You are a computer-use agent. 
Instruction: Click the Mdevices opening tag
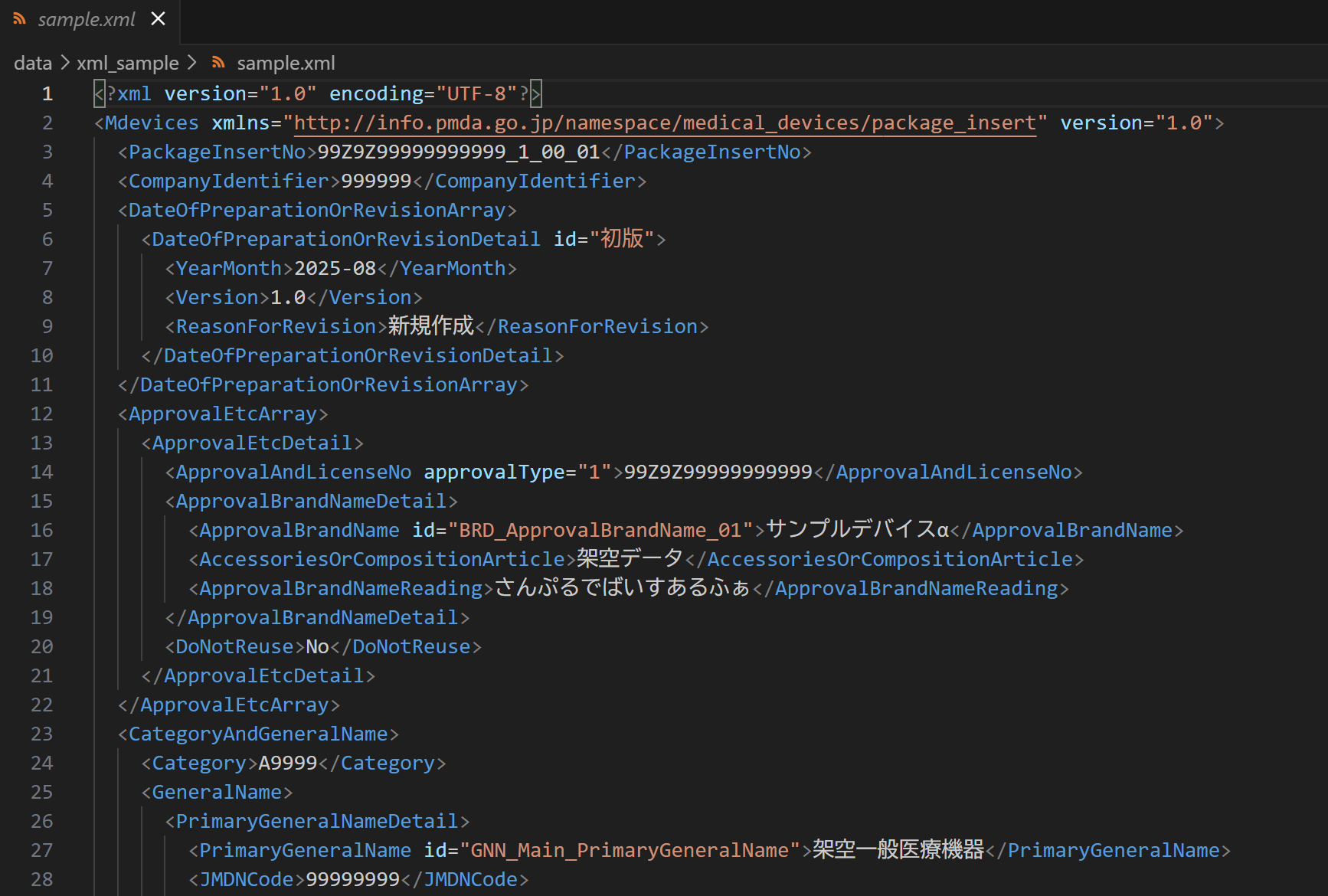[151, 123]
